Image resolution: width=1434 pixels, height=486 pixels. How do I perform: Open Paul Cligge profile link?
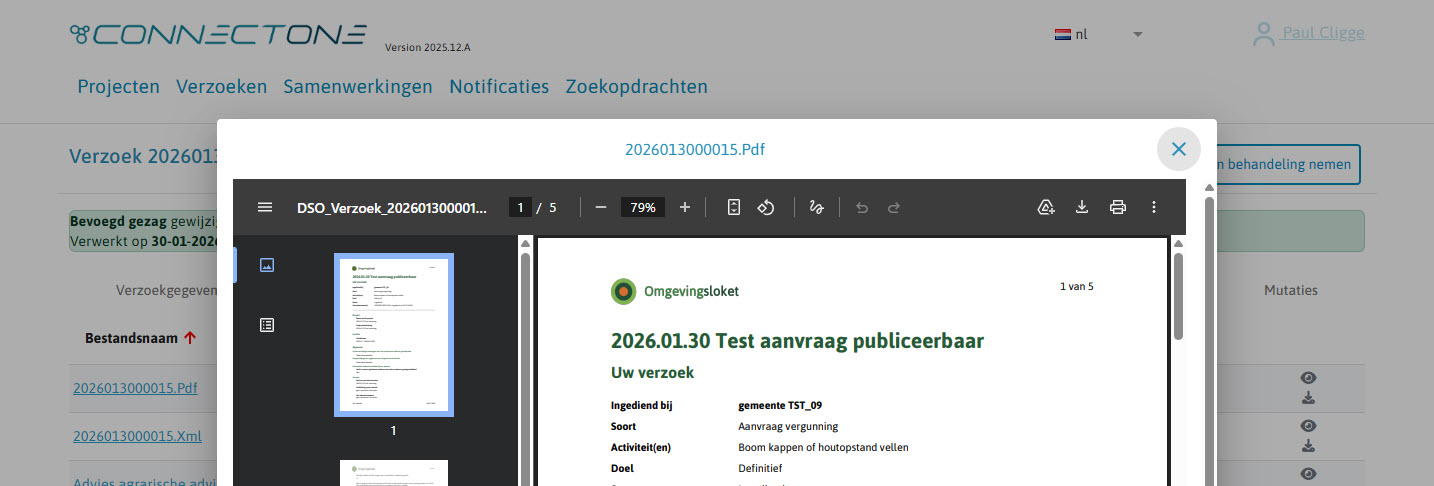[1323, 33]
